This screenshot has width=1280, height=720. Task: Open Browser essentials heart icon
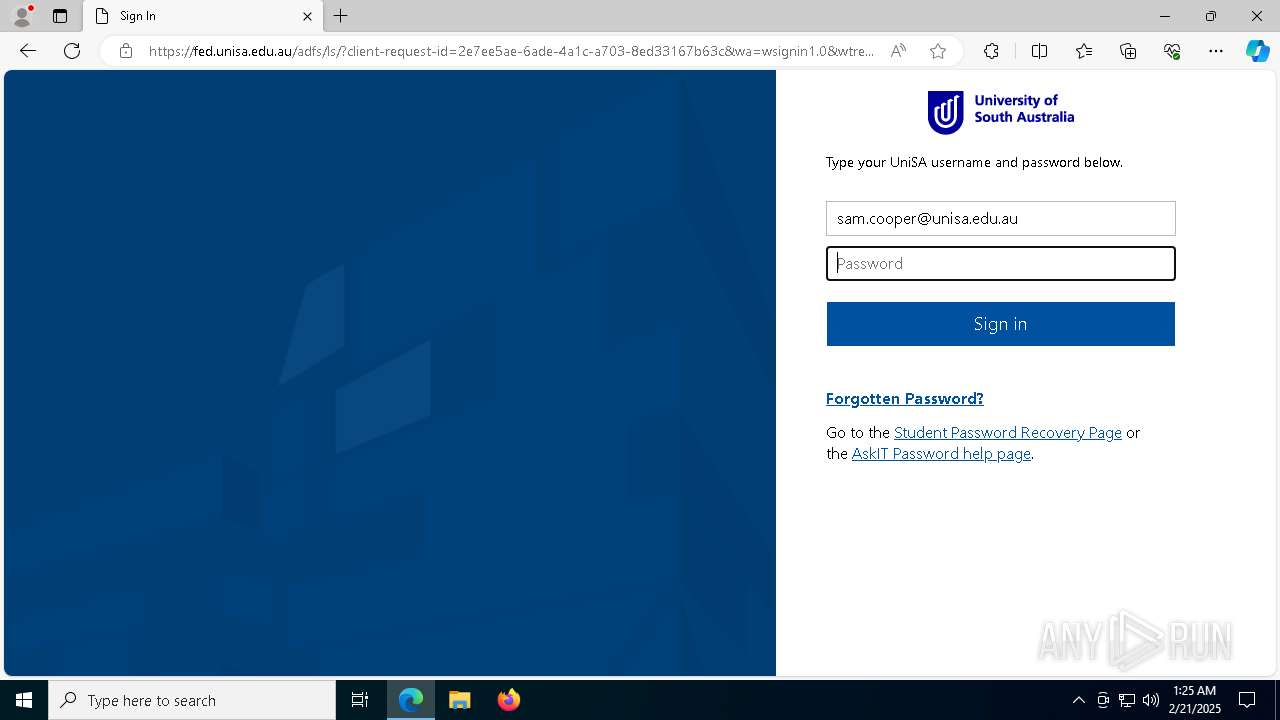1172,51
